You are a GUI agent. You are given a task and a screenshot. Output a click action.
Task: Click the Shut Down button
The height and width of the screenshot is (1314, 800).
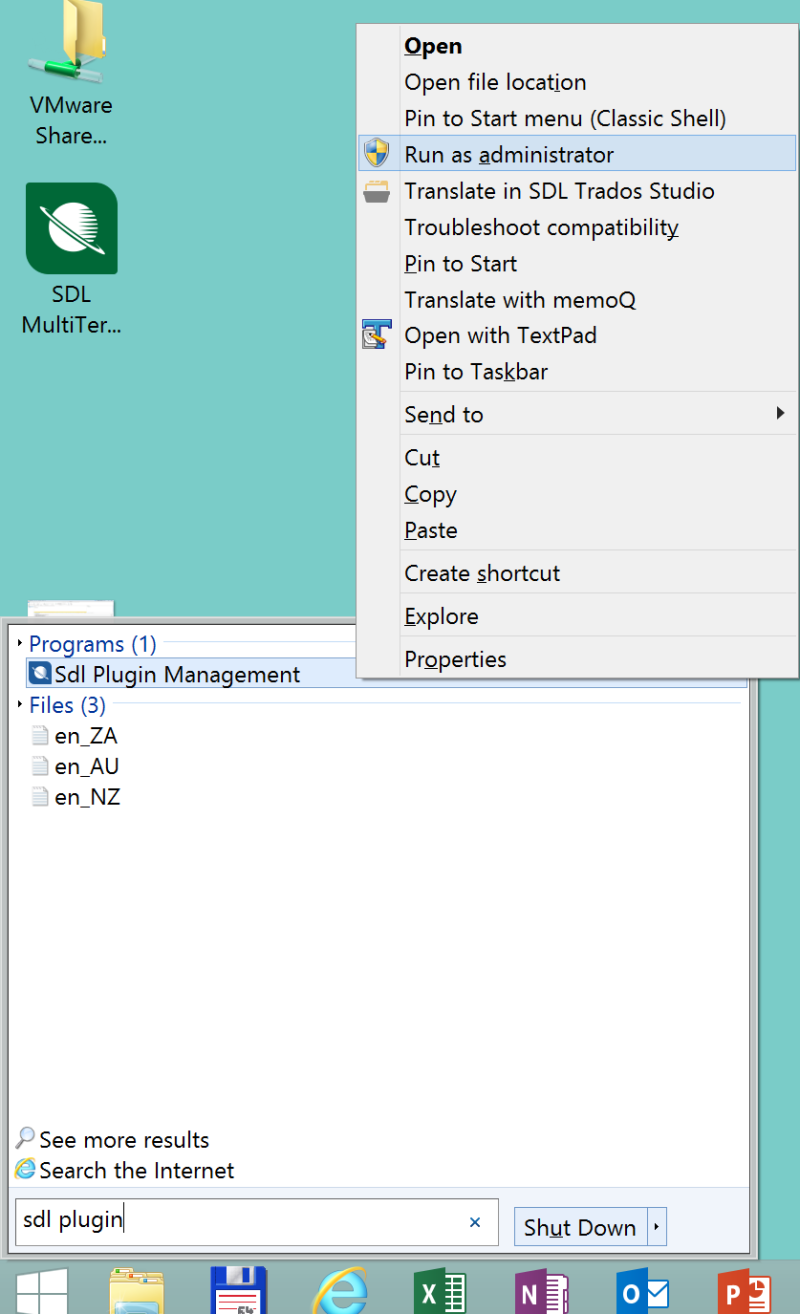point(580,1227)
